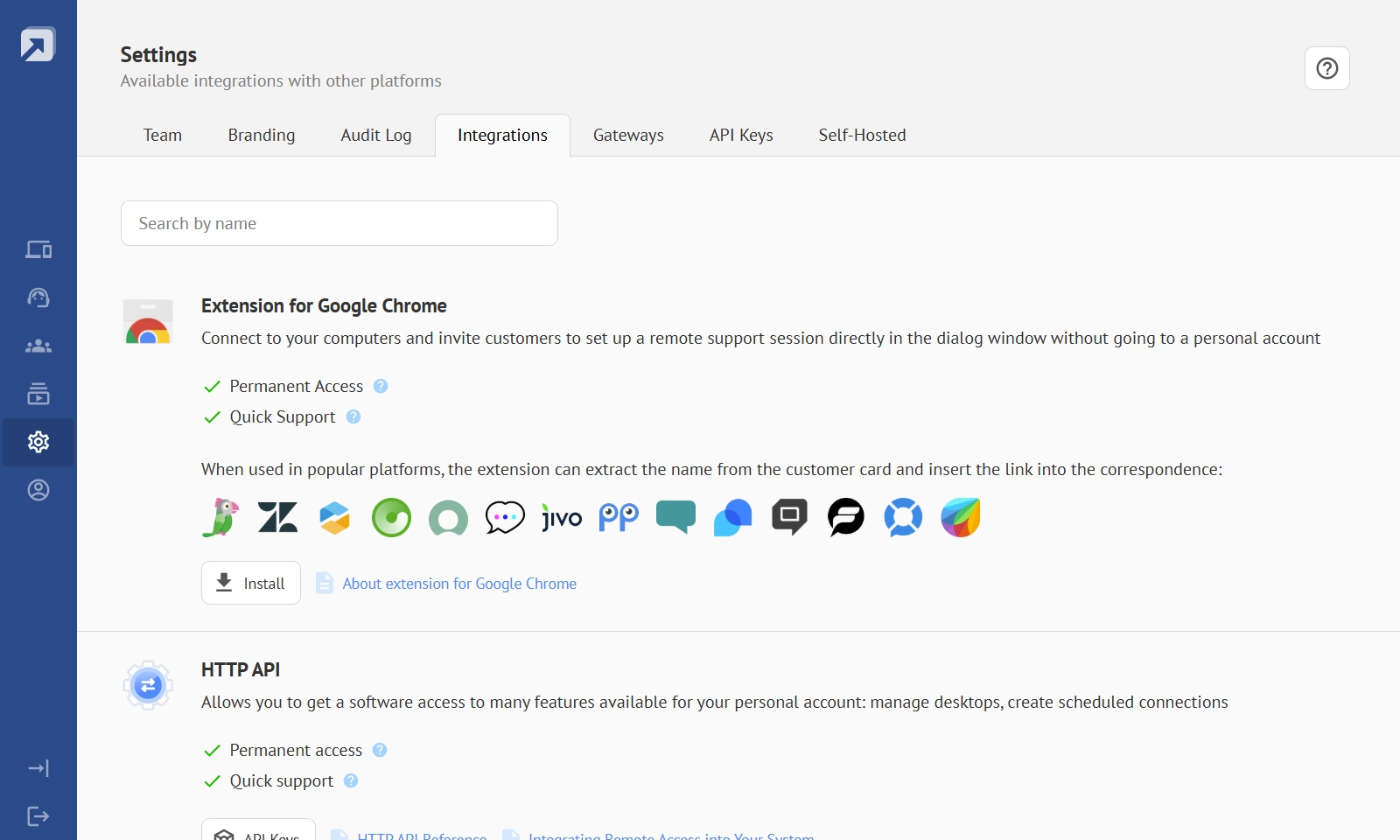Open the help question mark button
The width and height of the screenshot is (1400, 840).
tap(1326, 68)
